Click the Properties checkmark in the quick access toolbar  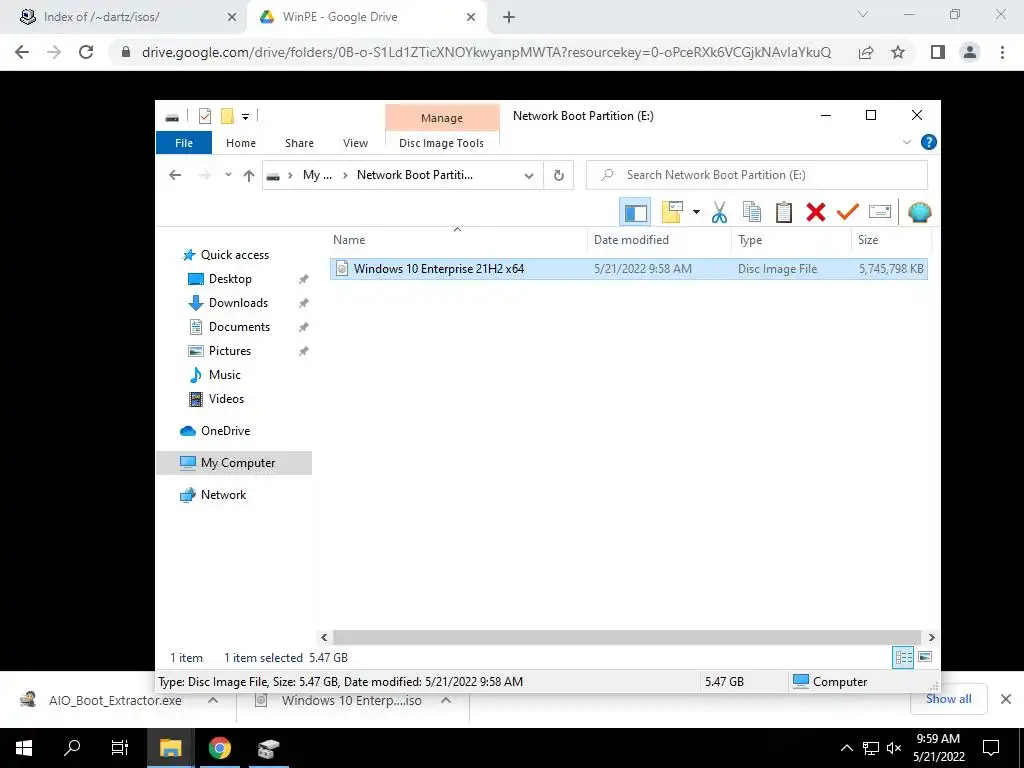coord(205,116)
